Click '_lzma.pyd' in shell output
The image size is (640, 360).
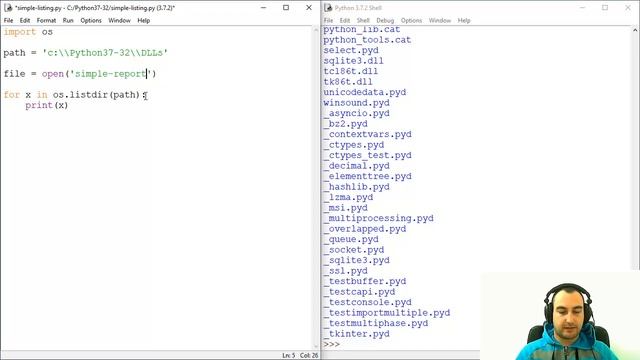click(348, 197)
